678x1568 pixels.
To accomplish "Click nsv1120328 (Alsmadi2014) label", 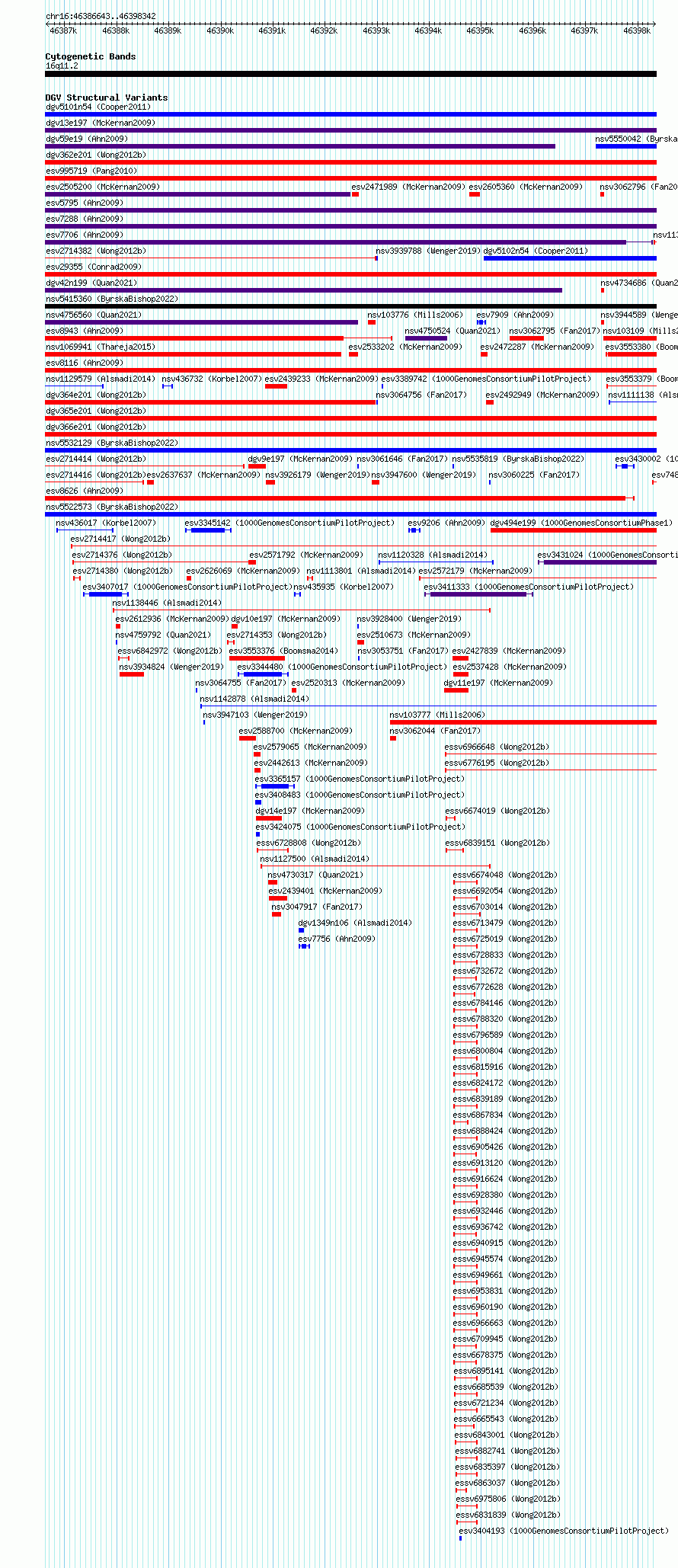I will [x=433, y=555].
